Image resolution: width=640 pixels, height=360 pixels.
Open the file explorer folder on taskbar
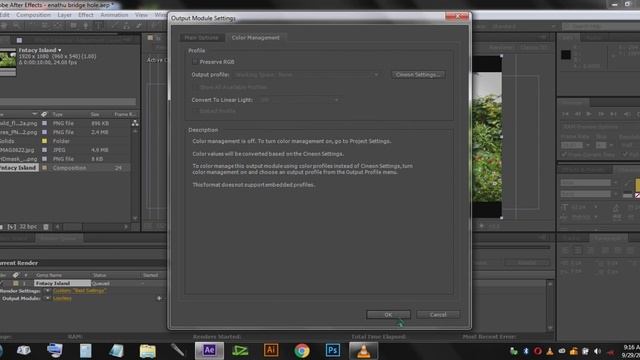click(x=147, y=350)
